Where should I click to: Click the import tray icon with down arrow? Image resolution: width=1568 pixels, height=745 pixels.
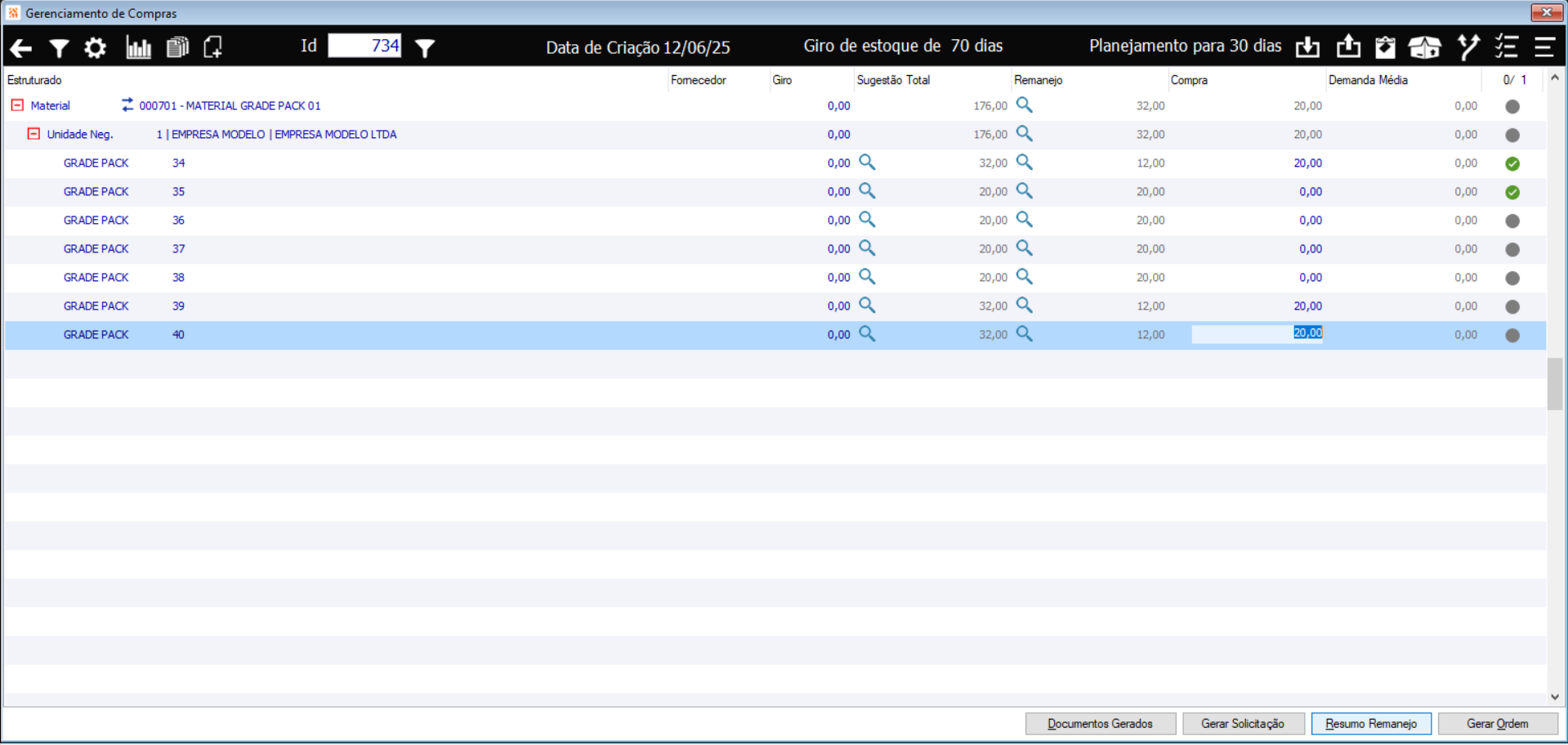coord(1307,47)
